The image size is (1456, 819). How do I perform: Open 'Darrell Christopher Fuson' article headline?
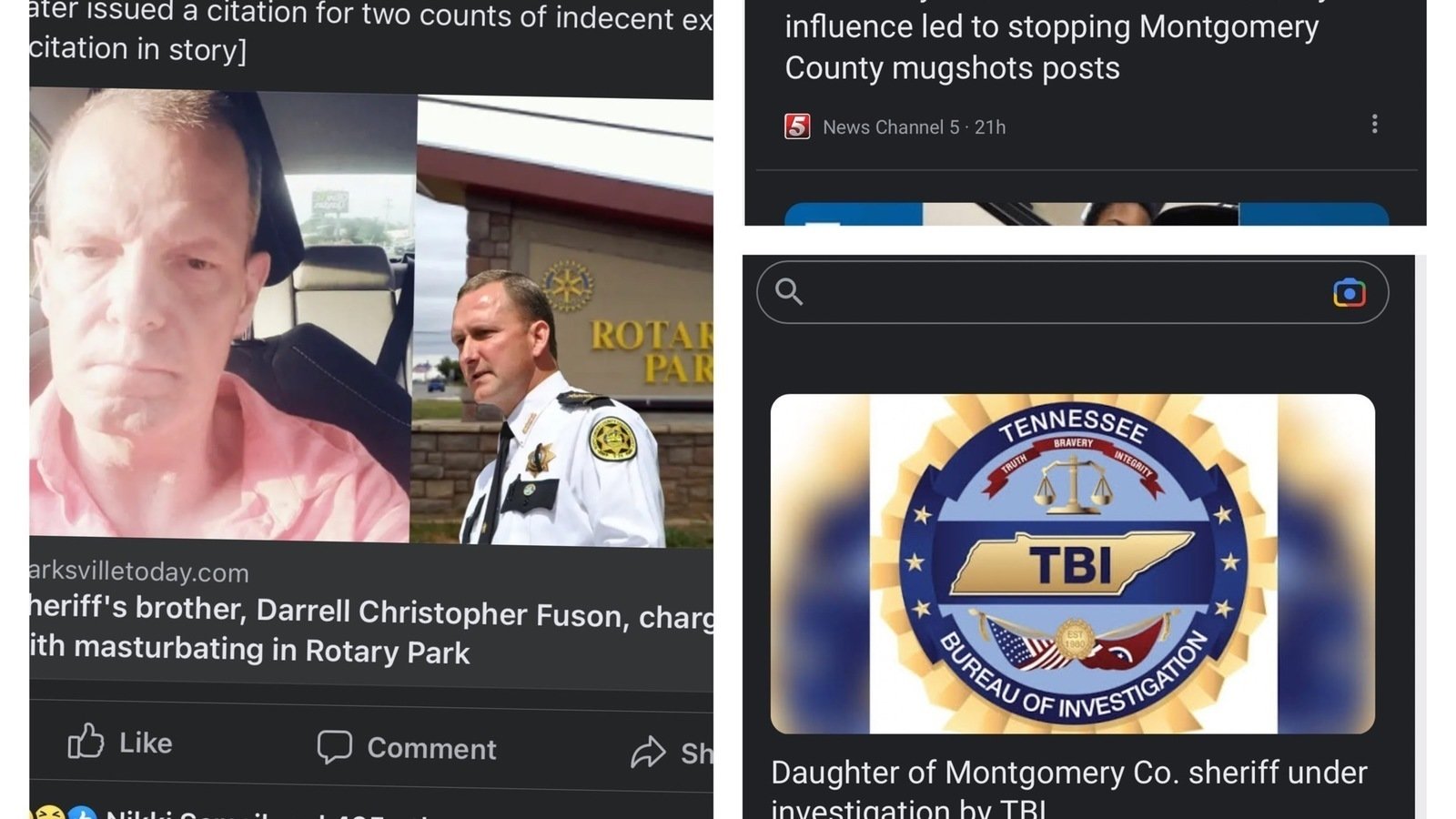pos(371,630)
